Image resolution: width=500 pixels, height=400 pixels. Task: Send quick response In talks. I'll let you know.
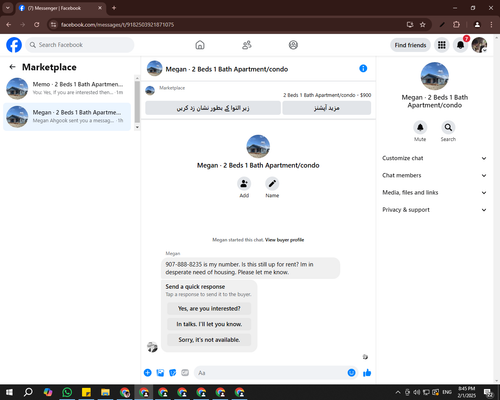209,324
